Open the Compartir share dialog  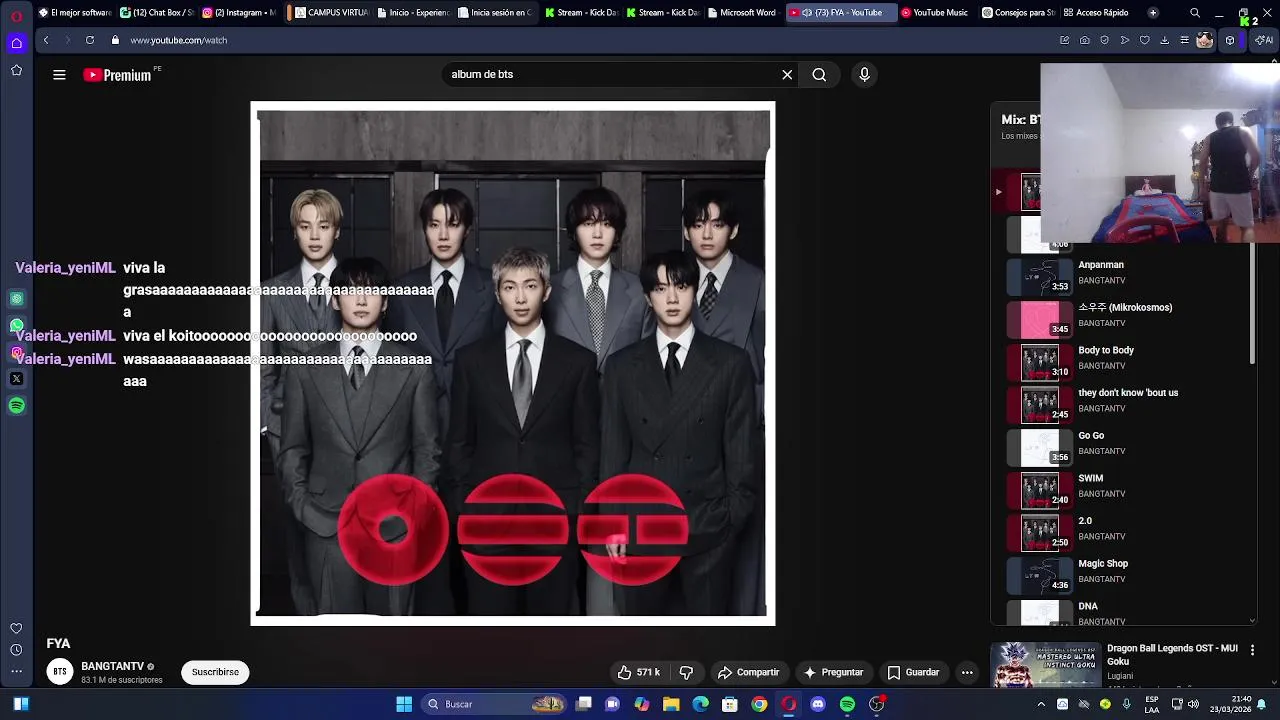click(748, 673)
